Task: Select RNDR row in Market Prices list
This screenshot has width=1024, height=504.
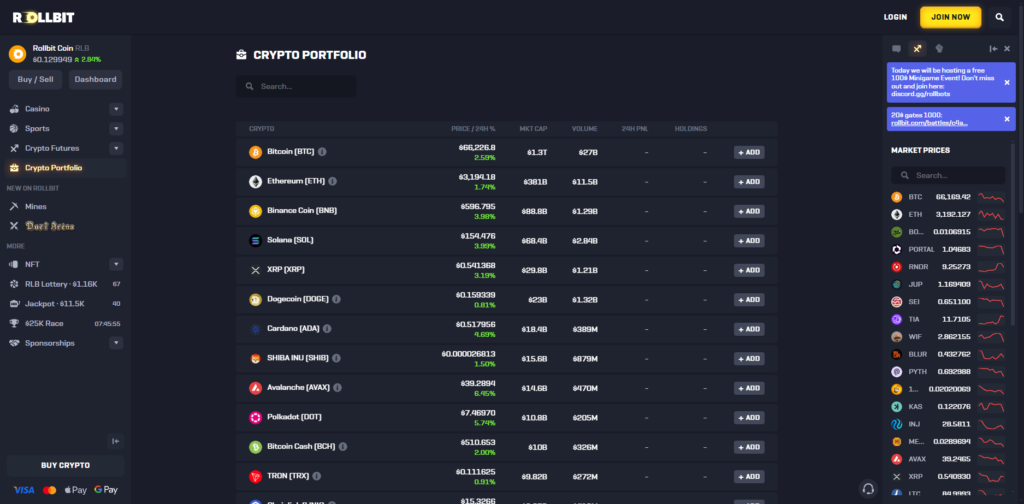Action: [x=948, y=267]
